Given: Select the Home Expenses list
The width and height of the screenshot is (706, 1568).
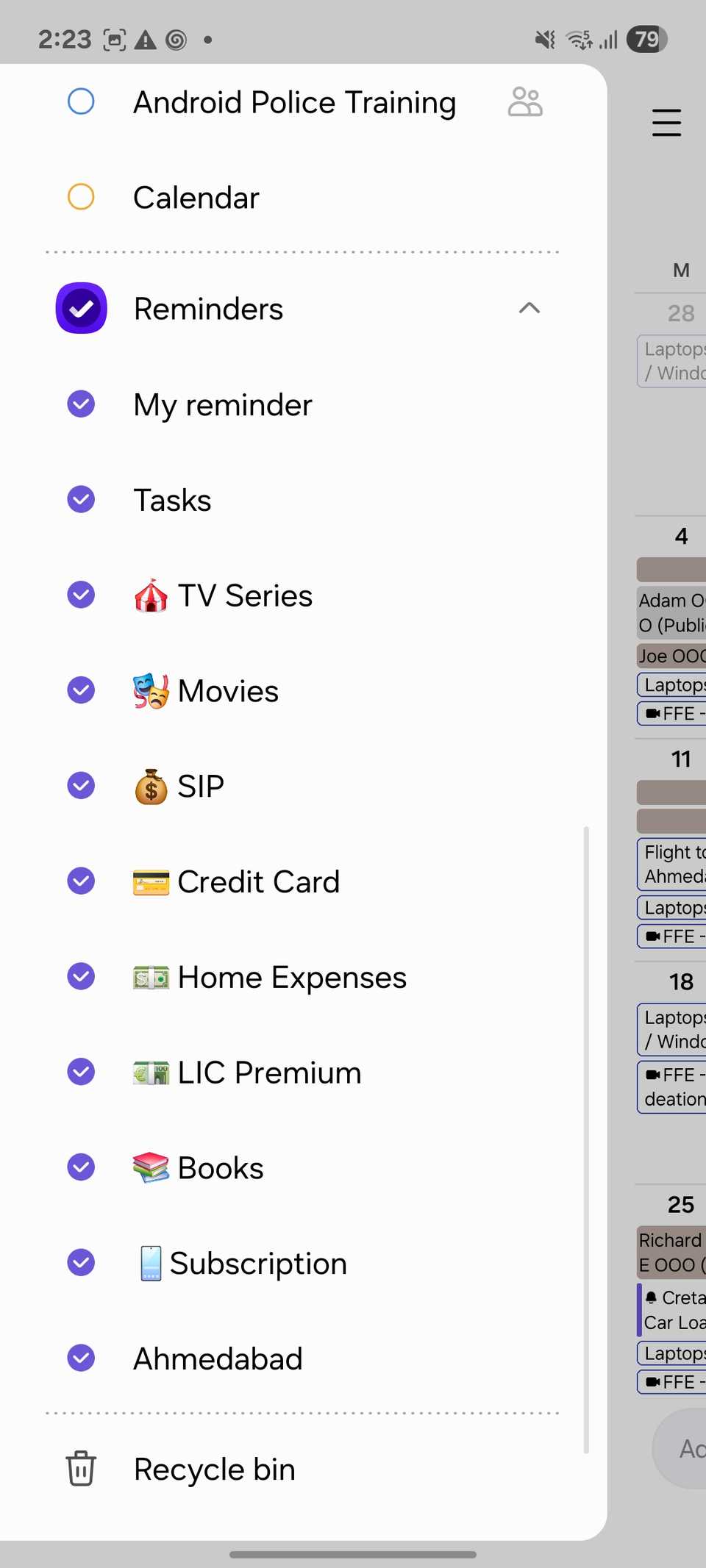Looking at the screenshot, I should point(292,977).
